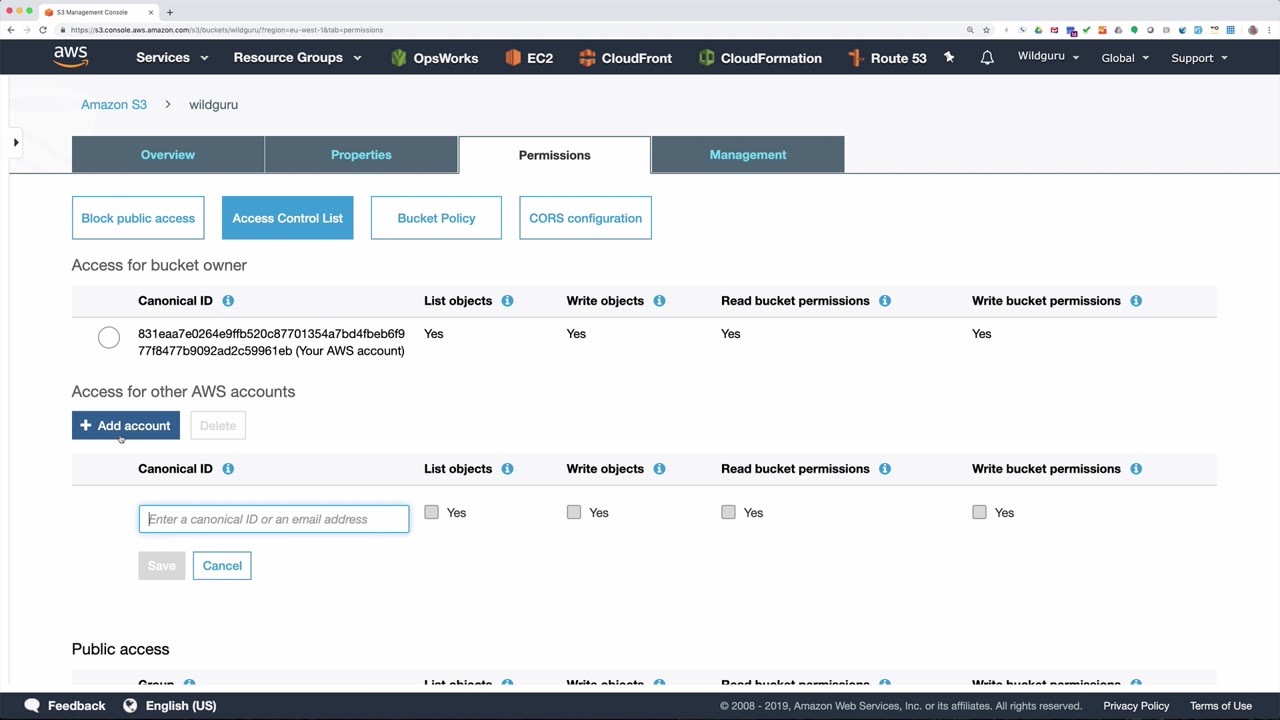This screenshot has width=1280, height=720.
Task: Click the AWS logo home icon
Action: 71,57
